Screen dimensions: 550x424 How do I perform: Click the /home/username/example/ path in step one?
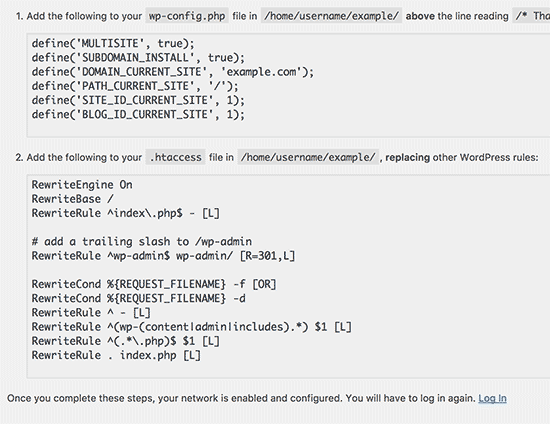pos(331,16)
